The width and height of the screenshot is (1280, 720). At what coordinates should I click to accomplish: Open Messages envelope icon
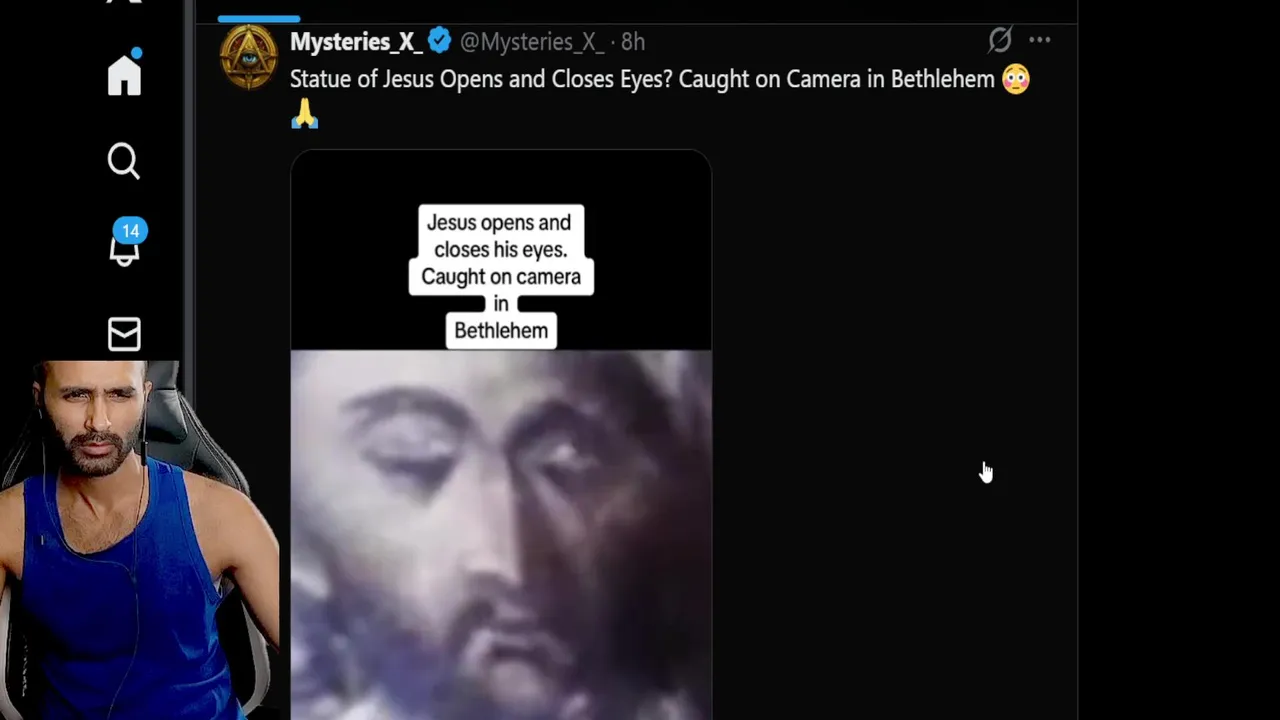124,334
